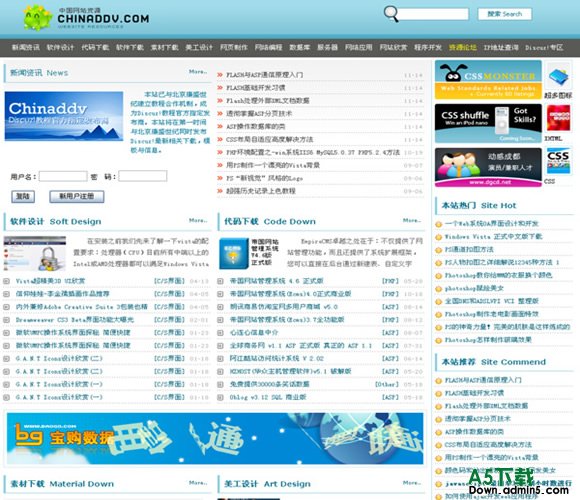The image size is (580, 500).
Task: Open 帝国网站管理系统 4.6 正式版 download
Action: 276,281
